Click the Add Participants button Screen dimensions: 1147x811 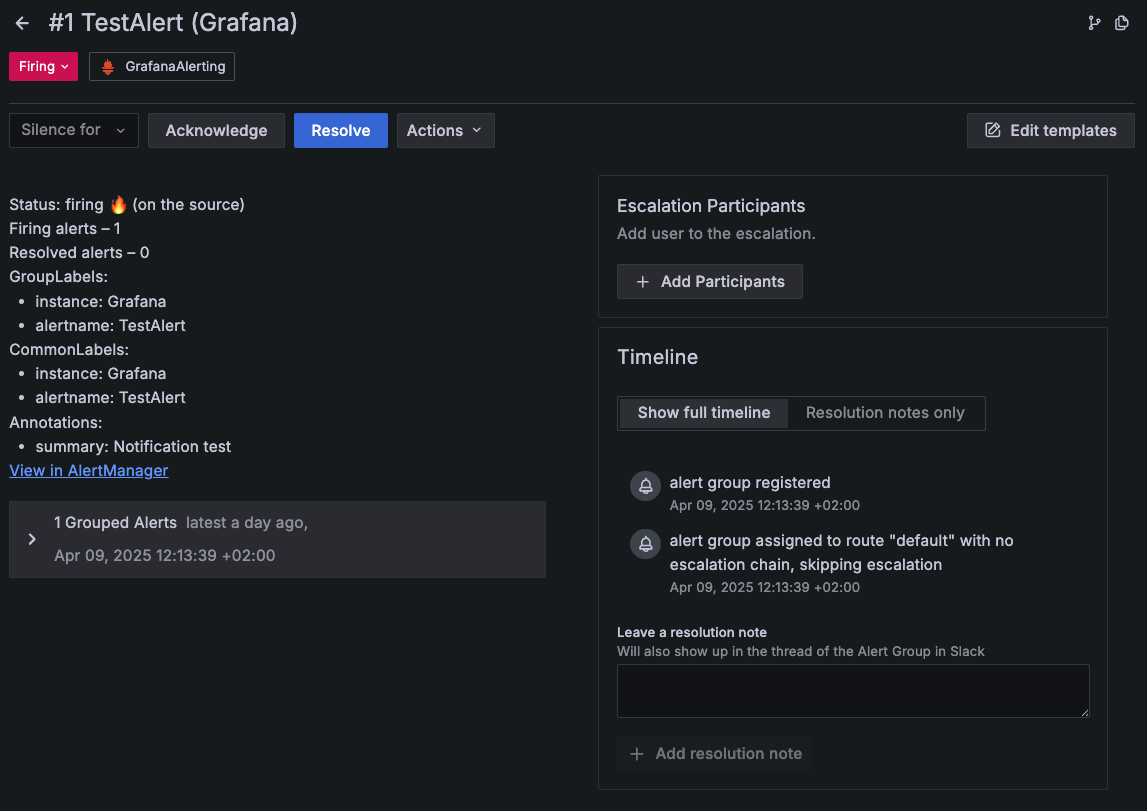click(x=710, y=281)
